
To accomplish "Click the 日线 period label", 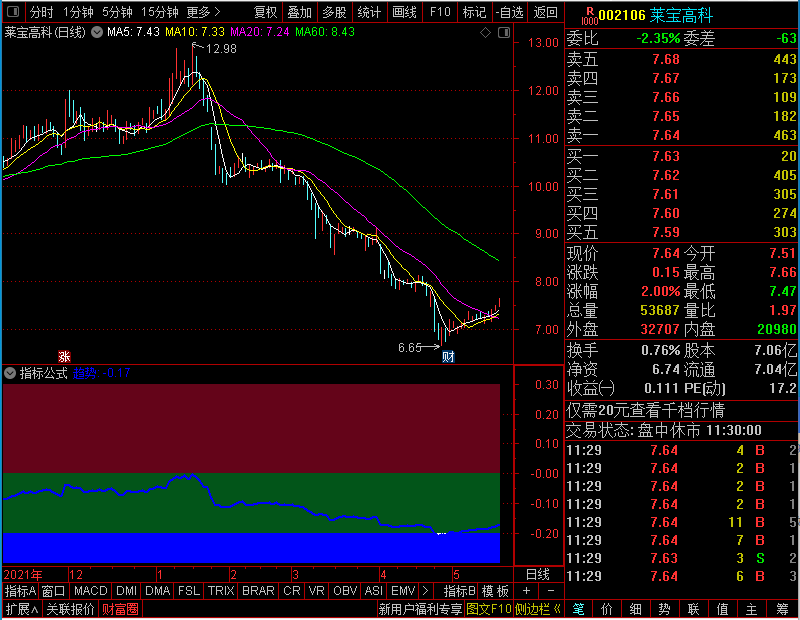I will pyautogui.click(x=538, y=575).
